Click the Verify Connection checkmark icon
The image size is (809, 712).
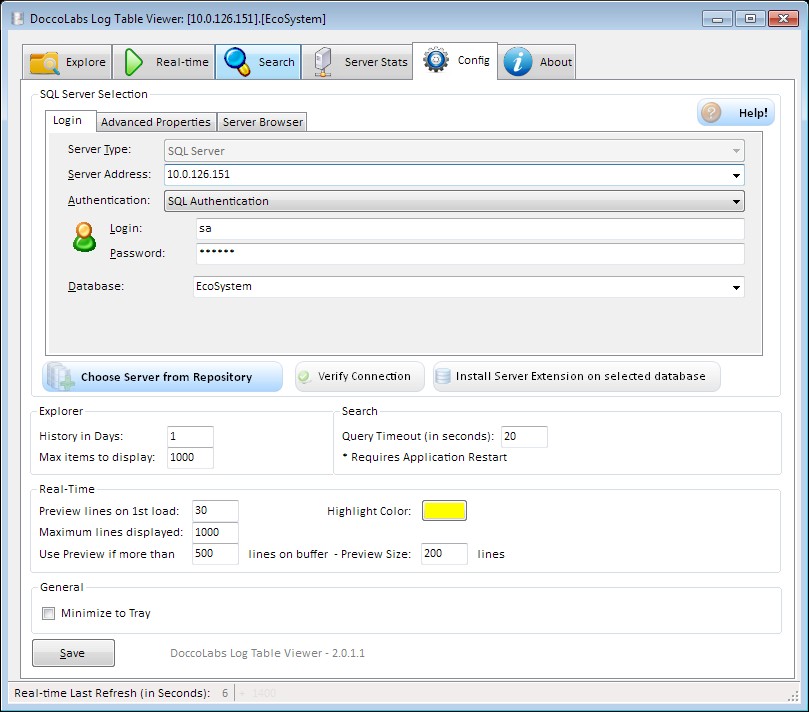coord(304,377)
